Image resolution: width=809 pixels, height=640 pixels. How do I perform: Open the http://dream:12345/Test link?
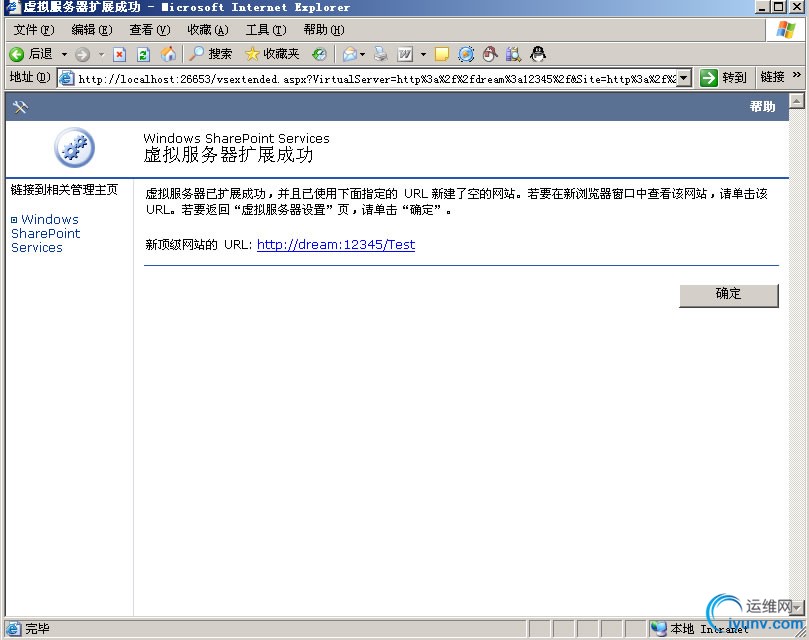point(336,245)
